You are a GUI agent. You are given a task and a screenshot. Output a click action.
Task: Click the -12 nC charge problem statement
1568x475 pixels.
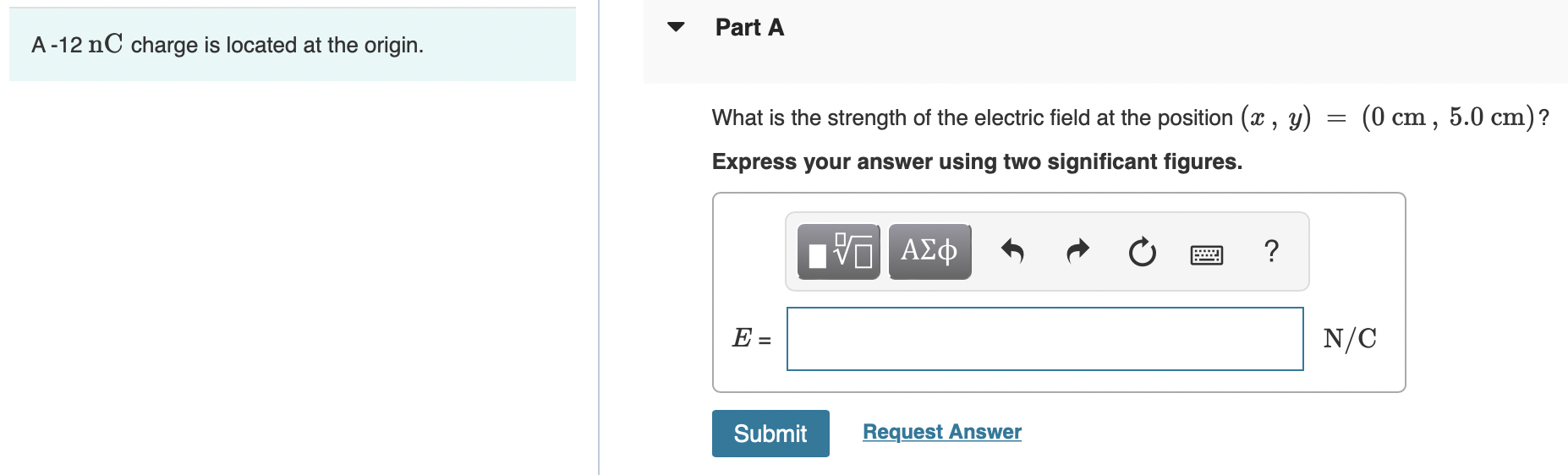coord(228,45)
